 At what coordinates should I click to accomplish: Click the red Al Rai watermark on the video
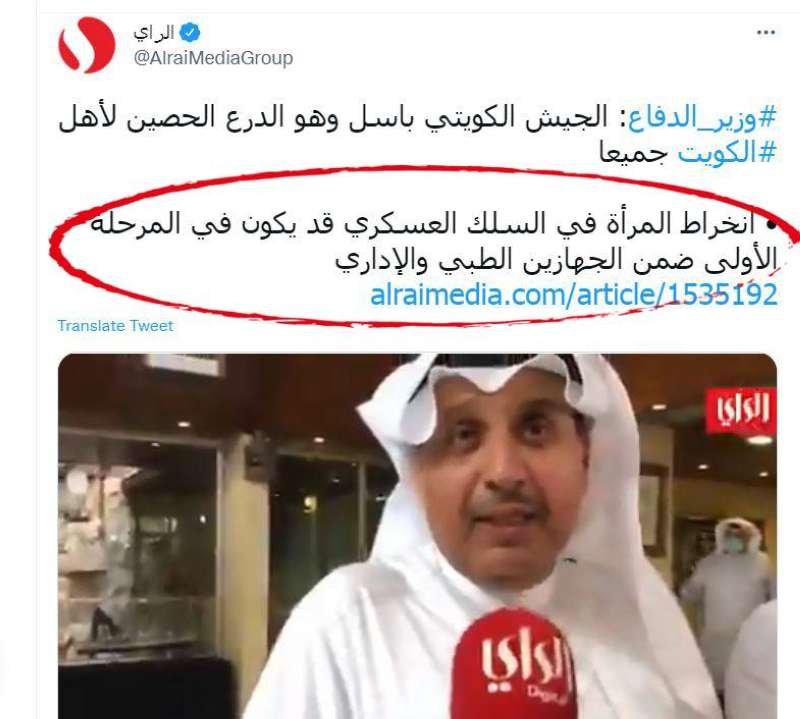(741, 410)
